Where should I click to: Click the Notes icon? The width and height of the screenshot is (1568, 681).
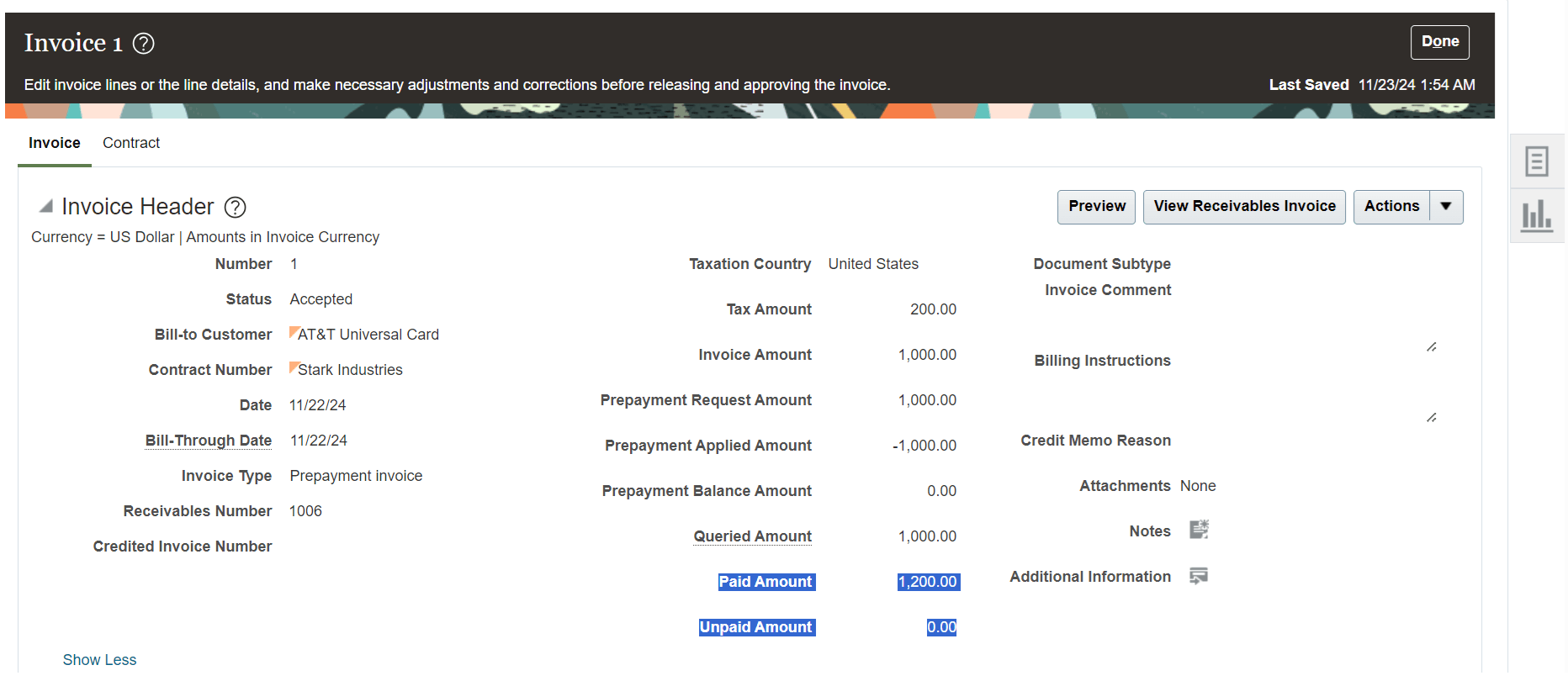[x=1199, y=530]
